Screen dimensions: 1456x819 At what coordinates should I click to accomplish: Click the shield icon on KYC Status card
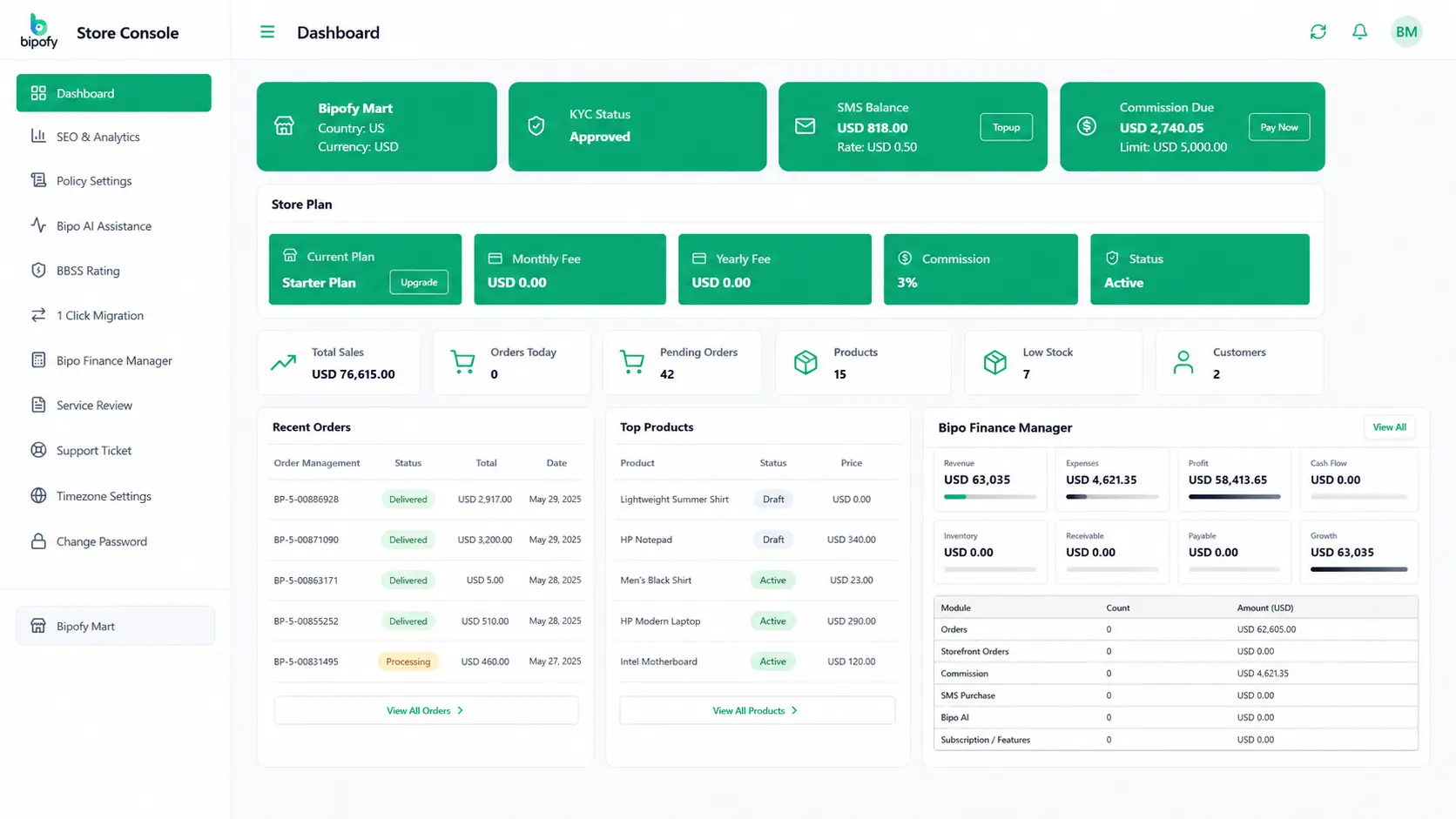pos(536,126)
